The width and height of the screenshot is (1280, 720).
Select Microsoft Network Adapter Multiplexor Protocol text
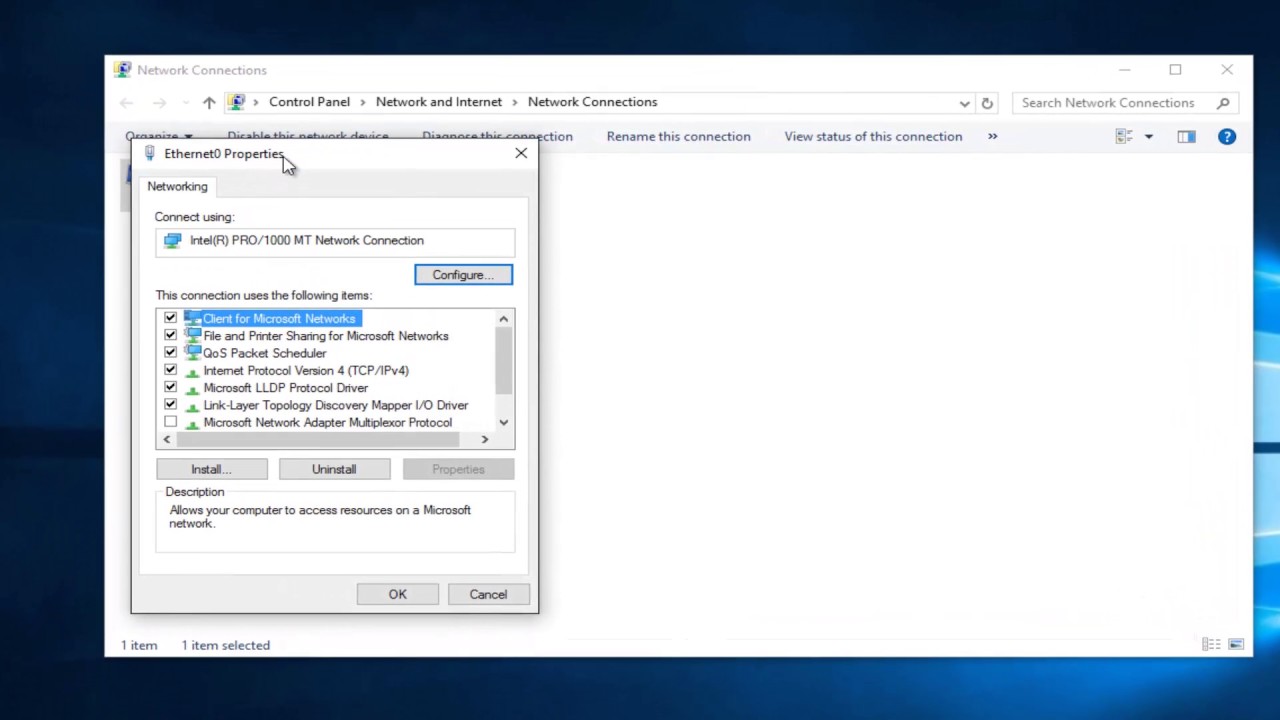(328, 422)
